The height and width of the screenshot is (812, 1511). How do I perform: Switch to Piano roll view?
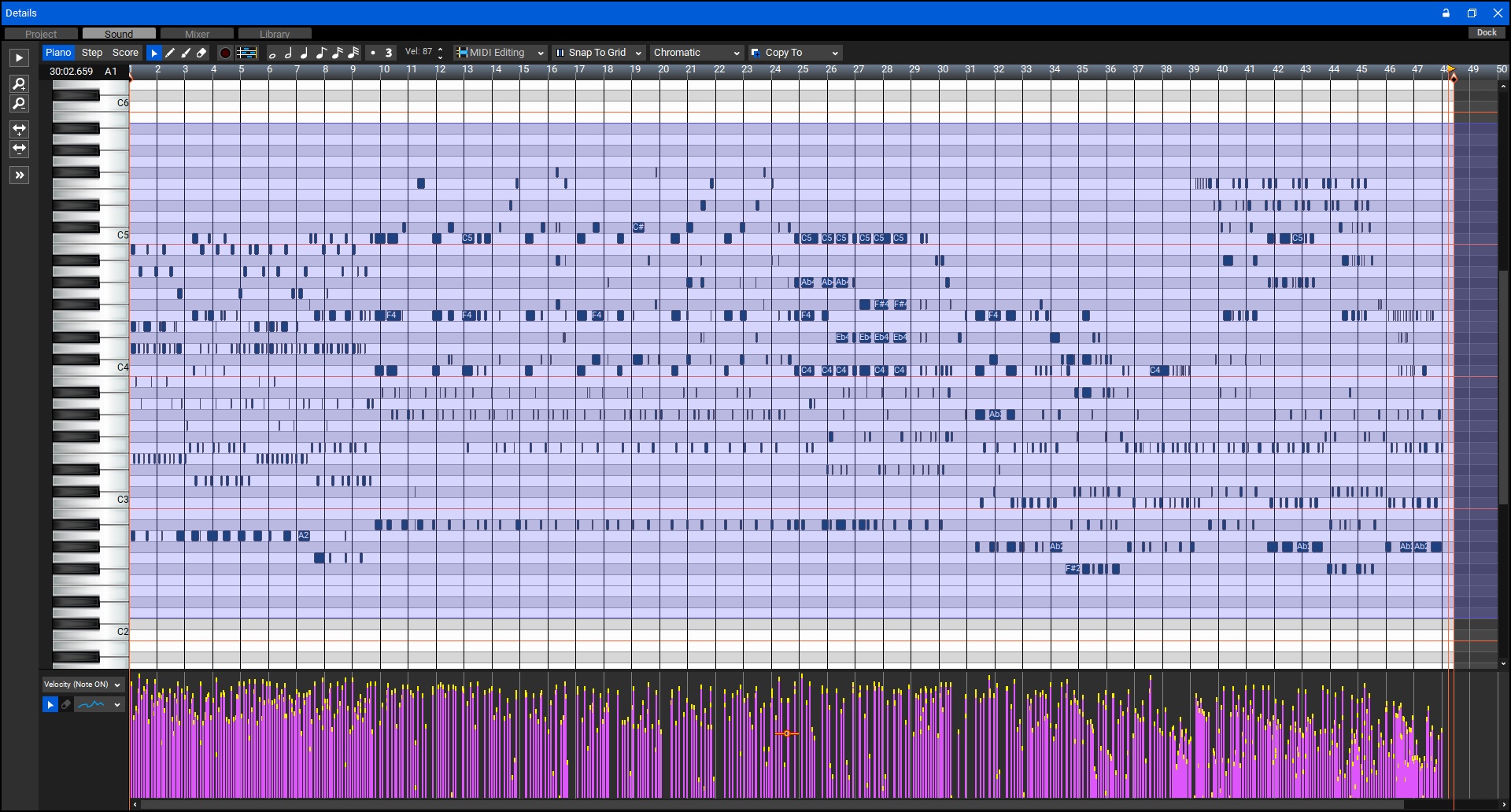(x=58, y=53)
